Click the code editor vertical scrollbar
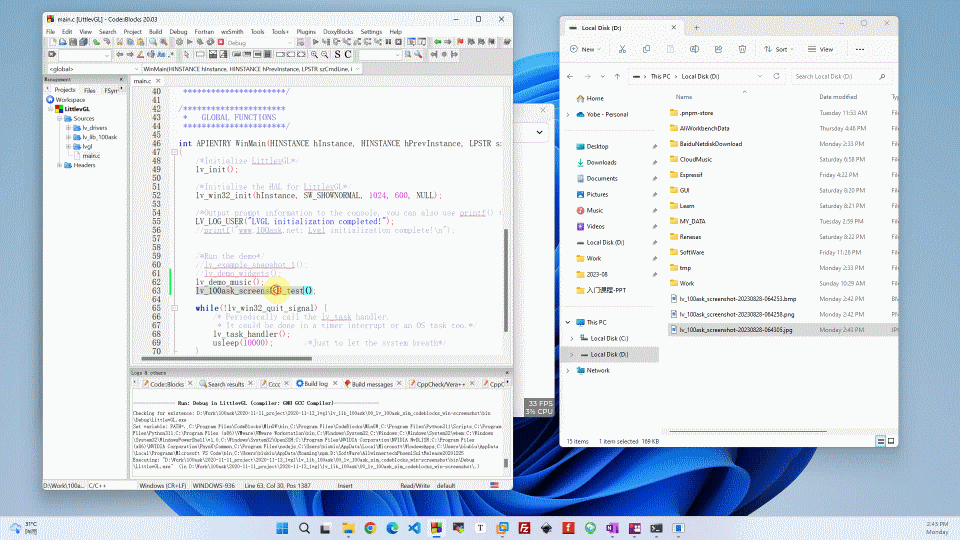This screenshot has width=960, height=540. (506, 280)
